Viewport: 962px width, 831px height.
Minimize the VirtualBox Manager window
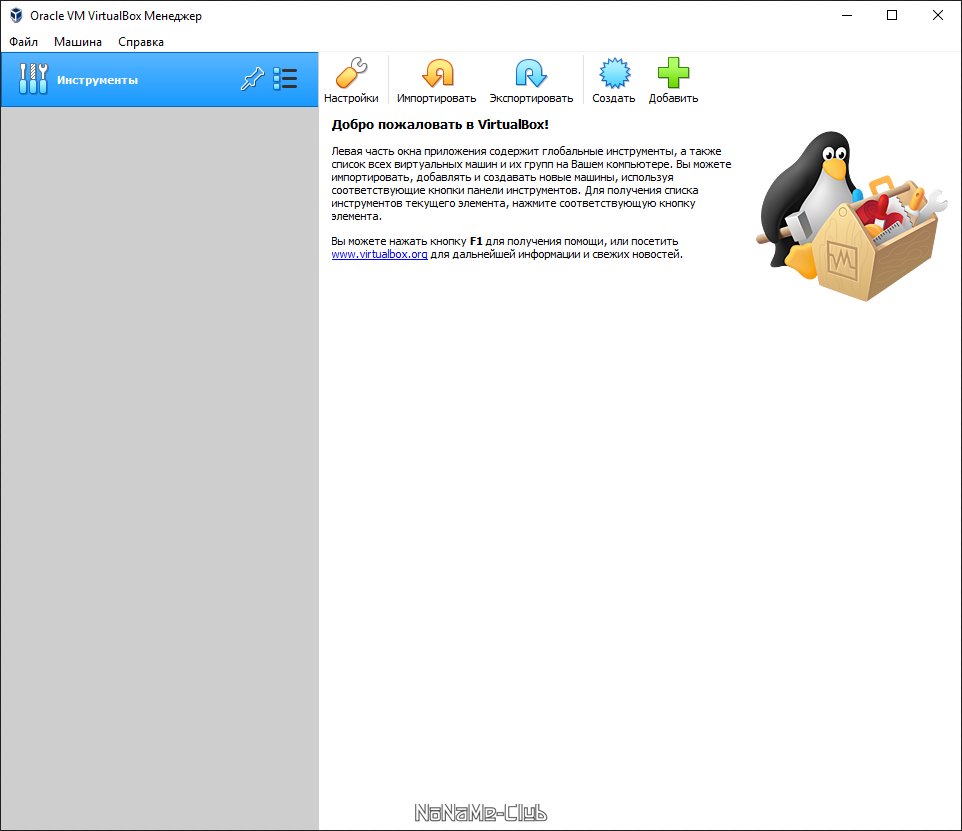(847, 15)
